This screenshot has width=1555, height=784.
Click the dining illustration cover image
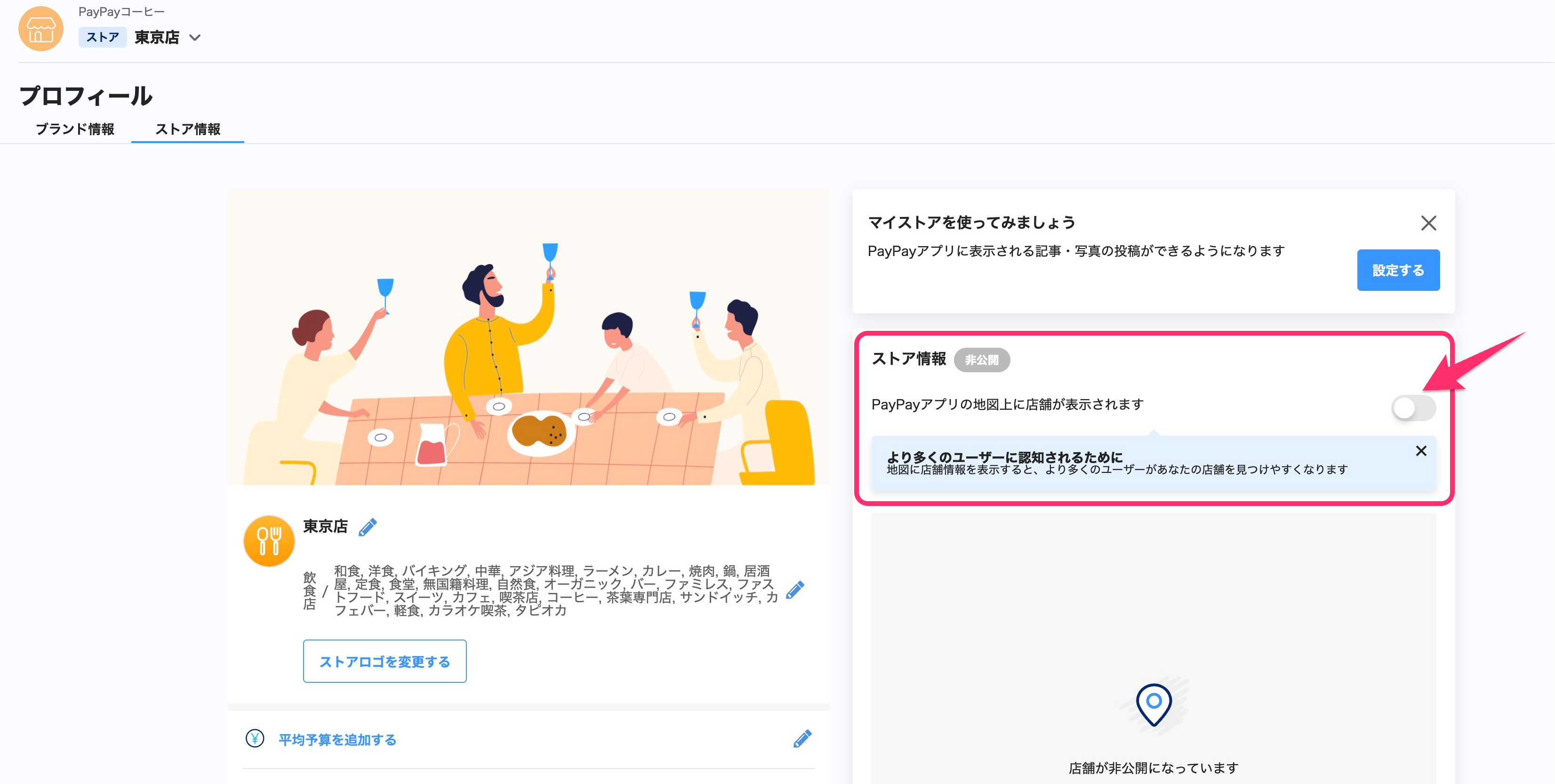[x=529, y=338]
